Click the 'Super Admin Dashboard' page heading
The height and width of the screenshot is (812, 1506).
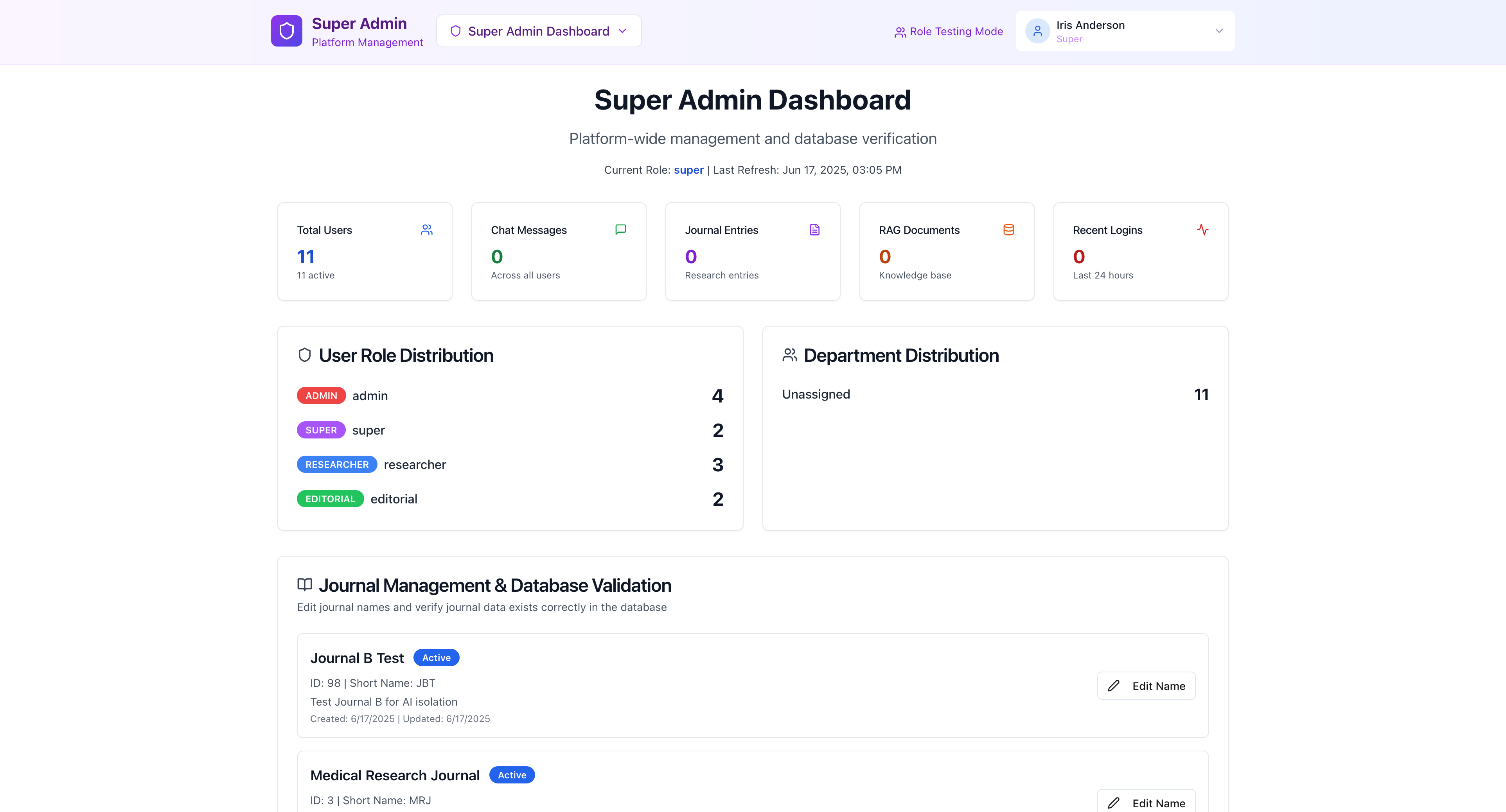tap(753, 100)
